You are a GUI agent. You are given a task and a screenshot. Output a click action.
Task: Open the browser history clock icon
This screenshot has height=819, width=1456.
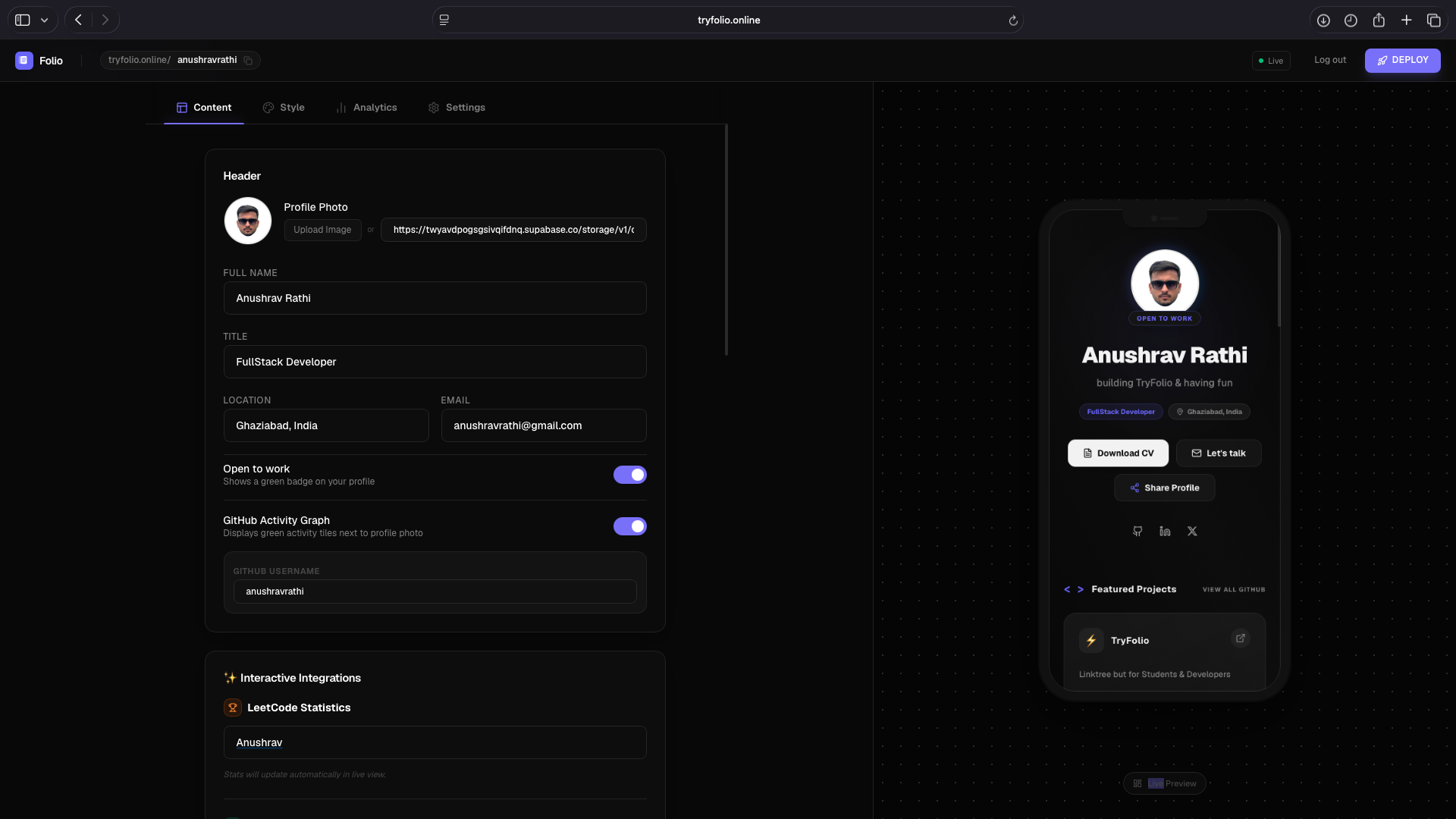pyautogui.click(x=1351, y=20)
